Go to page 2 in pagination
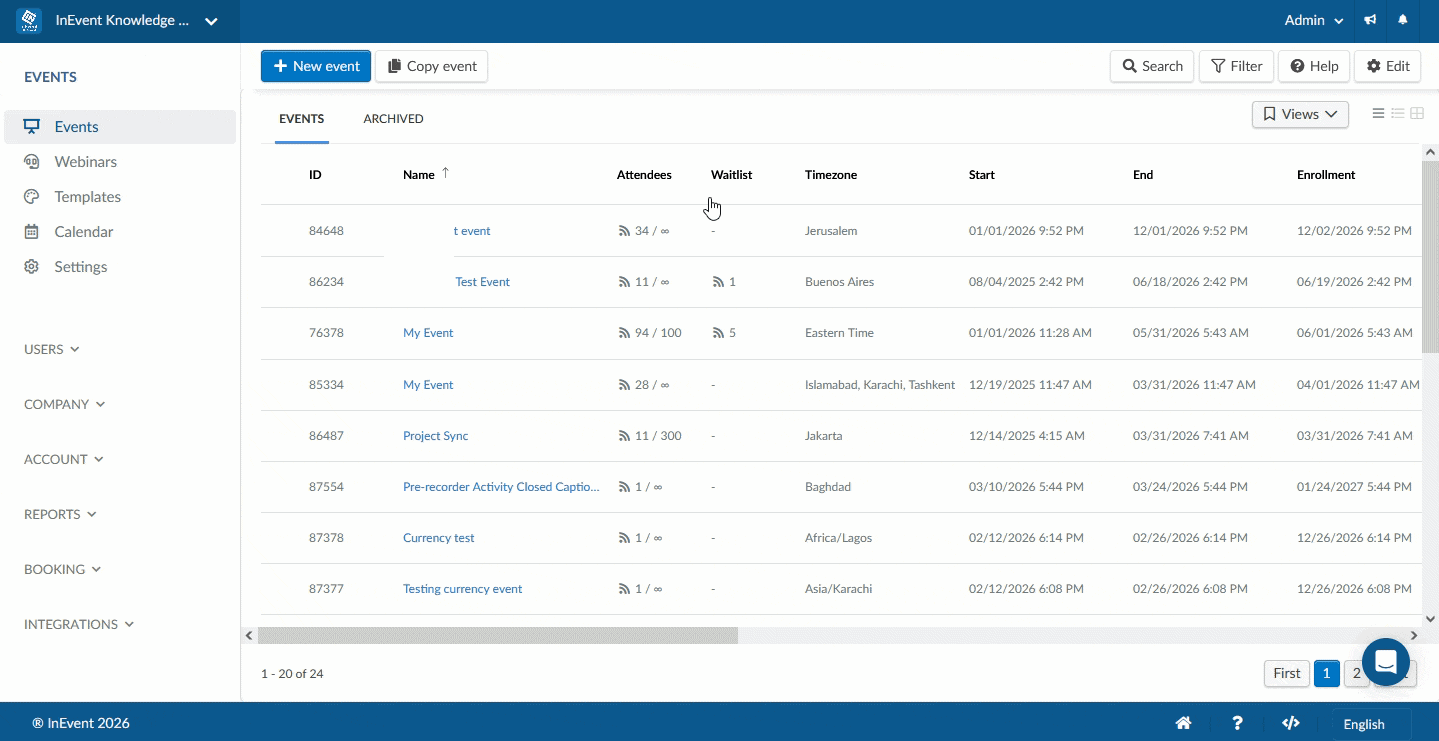Image resolution: width=1439 pixels, height=741 pixels. tap(1355, 673)
